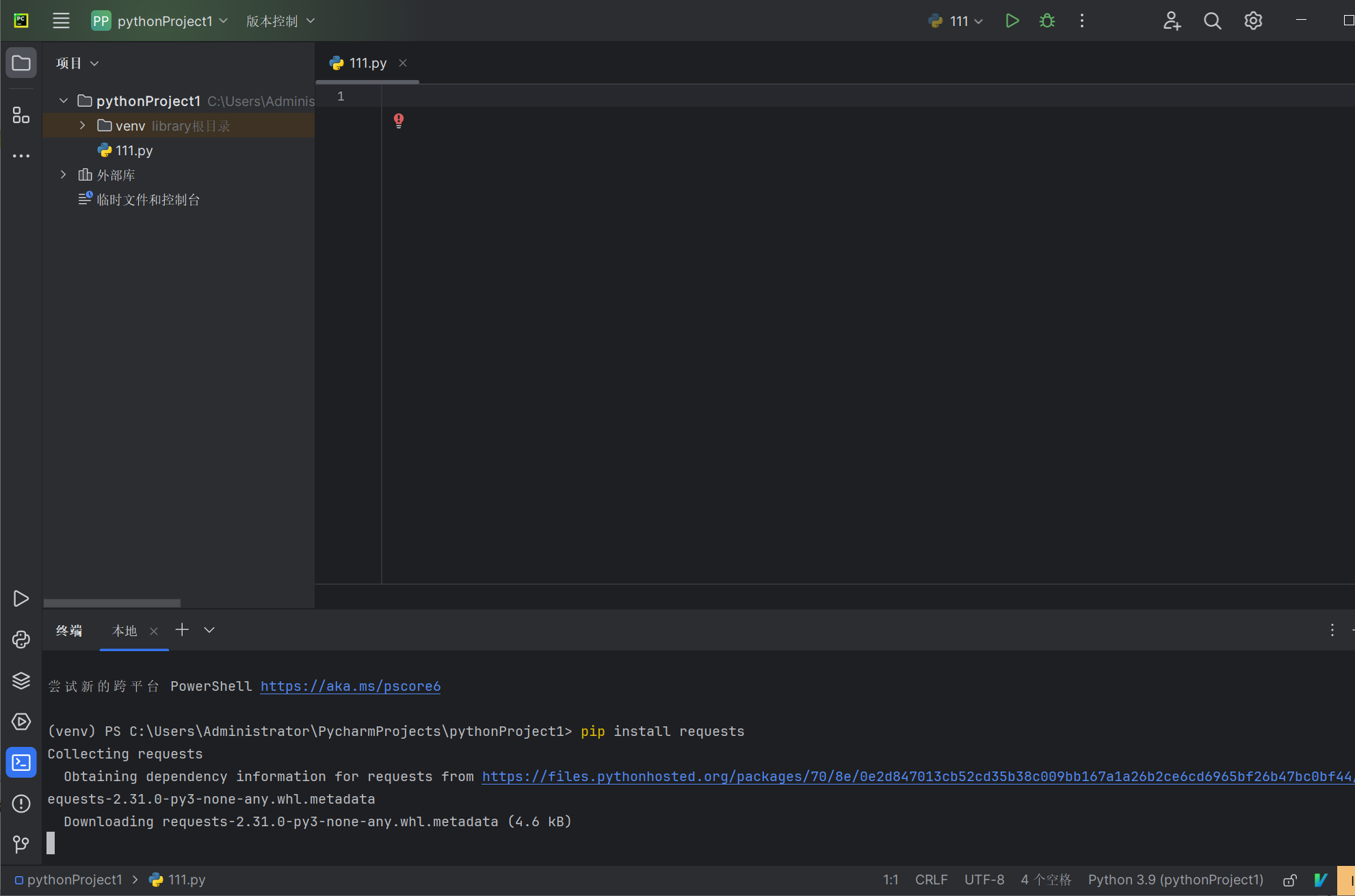Screen dimensions: 1355x896
Task: Open the Git version control tool window
Action: 21,844
